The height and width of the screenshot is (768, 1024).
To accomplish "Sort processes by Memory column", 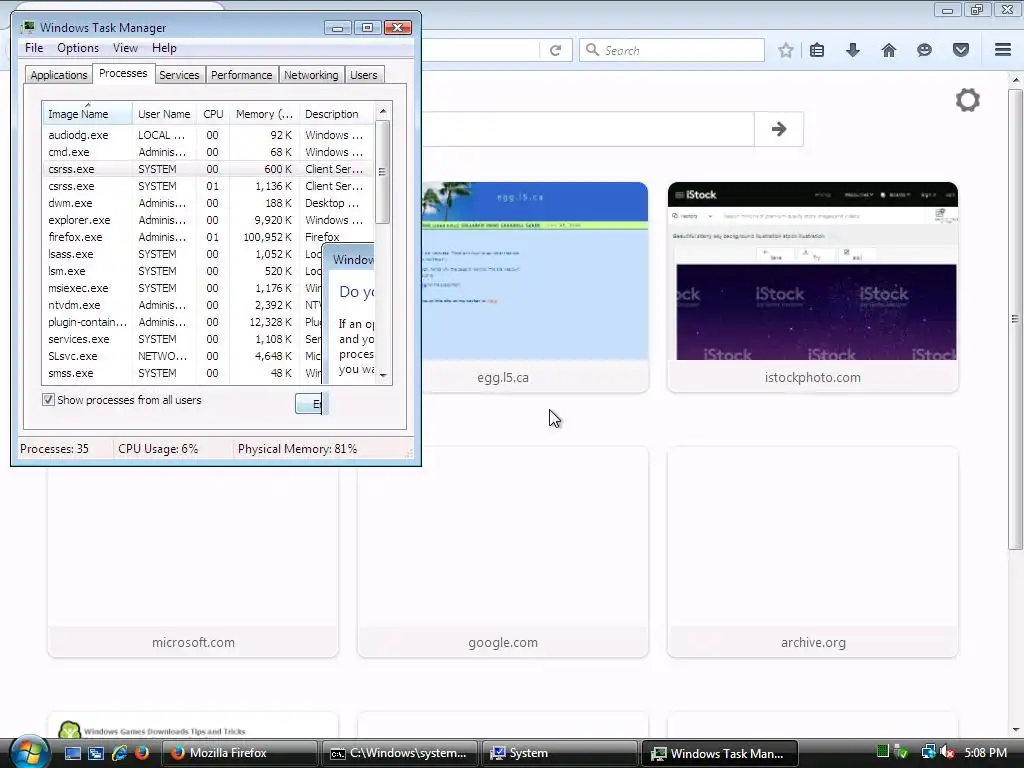I will pos(264,114).
